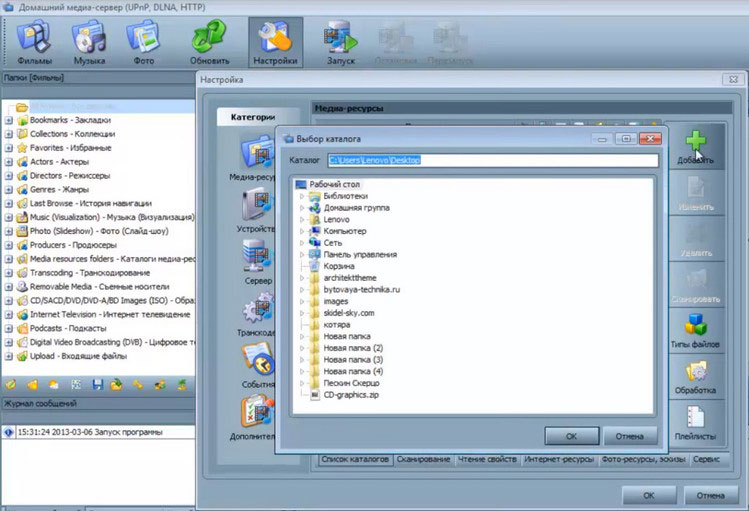Click the Каталог path input field
Image resolution: width=749 pixels, height=511 pixels.
(492, 160)
